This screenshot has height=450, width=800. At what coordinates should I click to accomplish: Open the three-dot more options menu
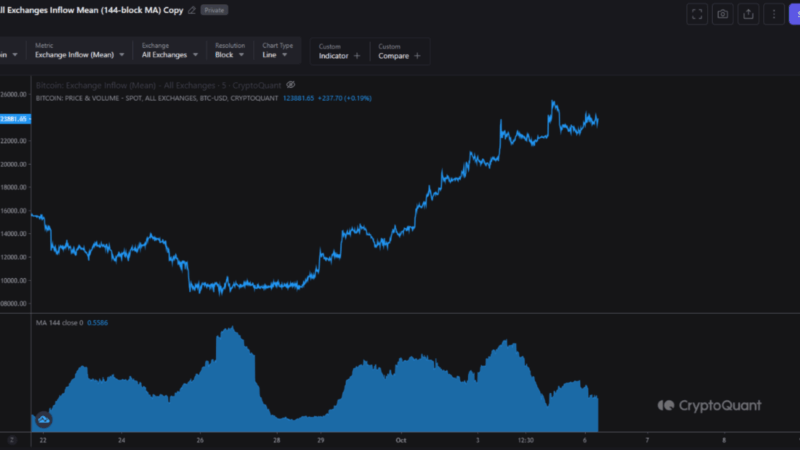click(772, 14)
